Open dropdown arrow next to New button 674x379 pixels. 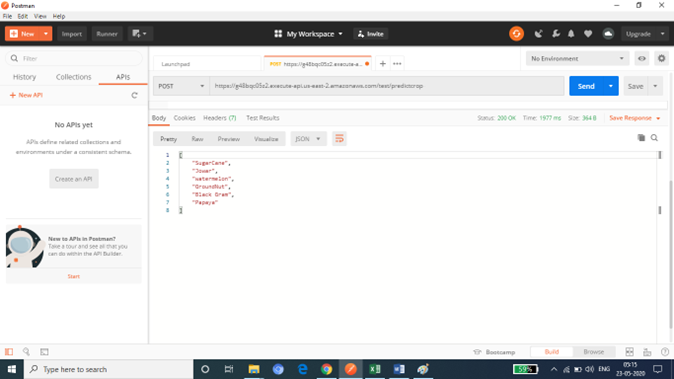(46, 34)
